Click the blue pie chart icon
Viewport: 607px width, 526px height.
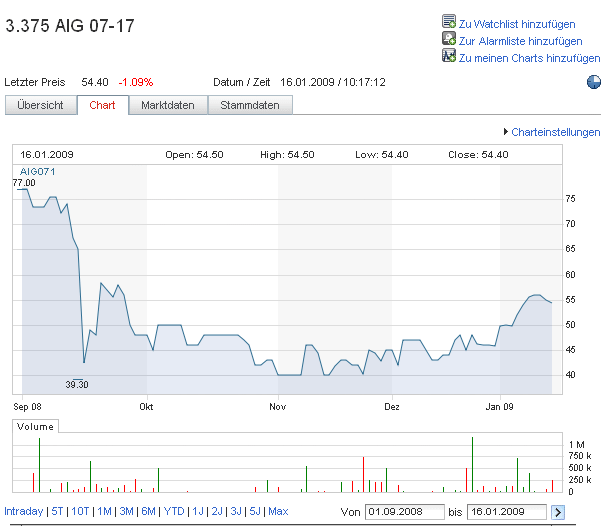(593, 82)
